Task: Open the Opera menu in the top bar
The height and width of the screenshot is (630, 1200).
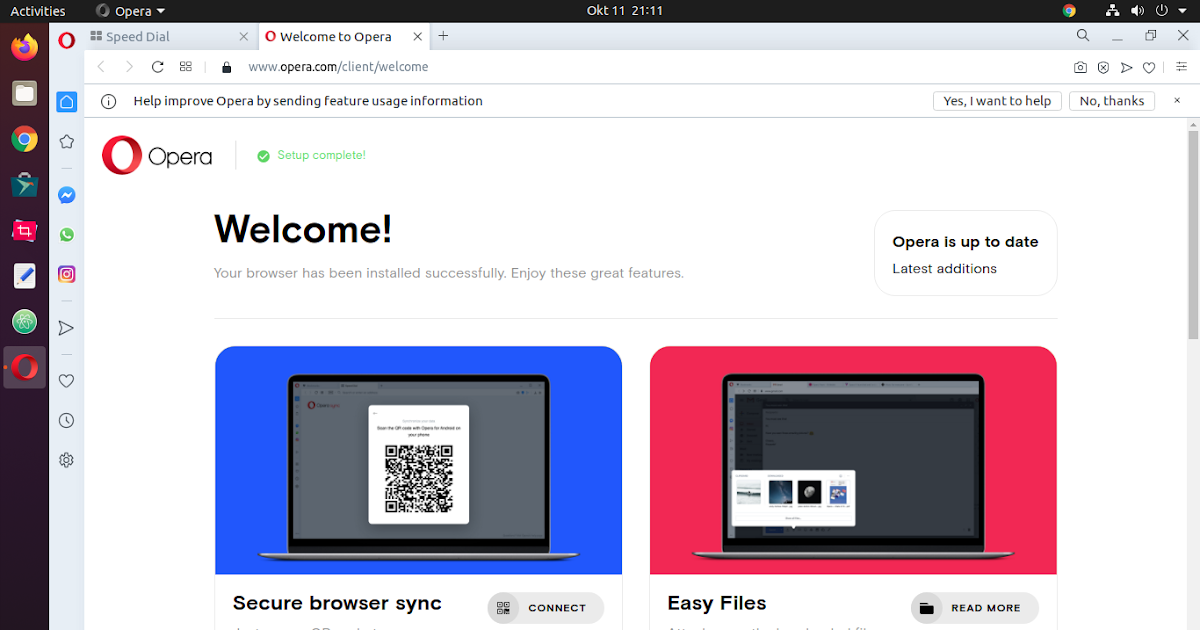Action: [x=129, y=11]
